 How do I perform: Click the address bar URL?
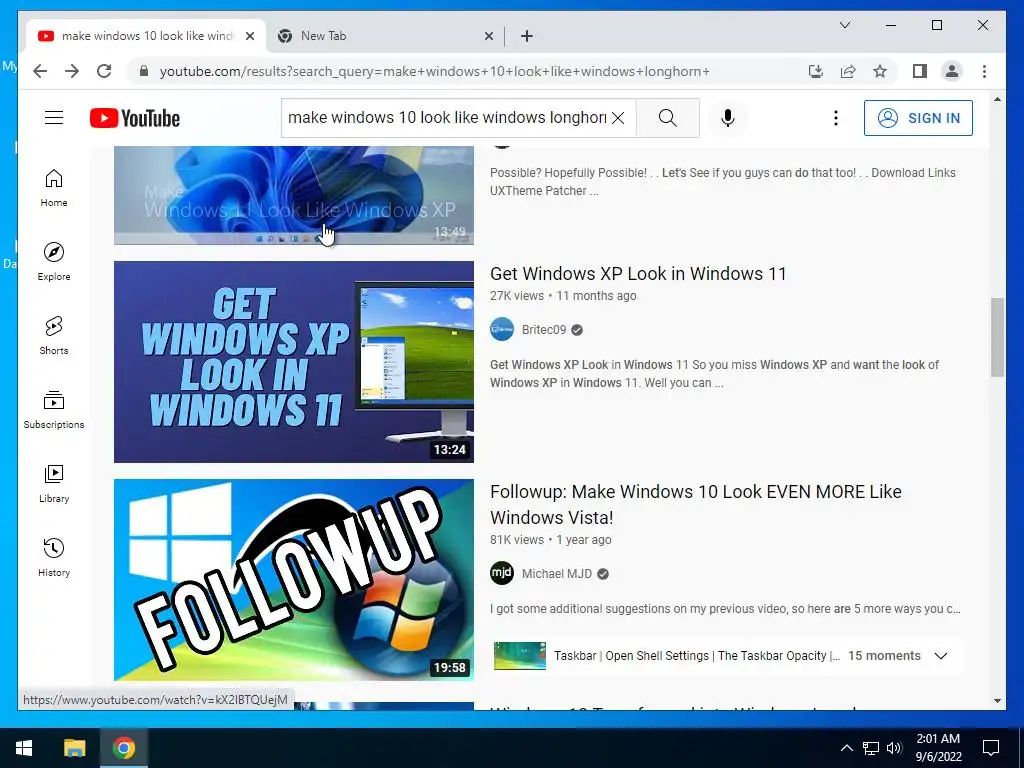[x=435, y=71]
